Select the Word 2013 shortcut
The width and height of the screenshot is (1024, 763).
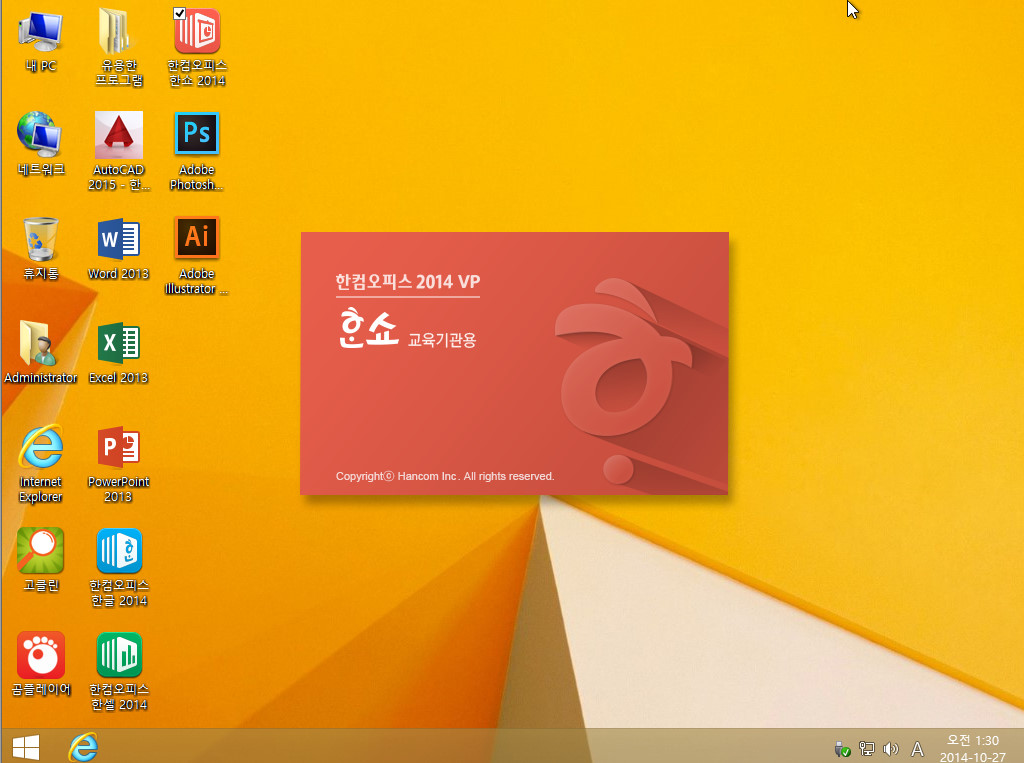pyautogui.click(x=119, y=248)
